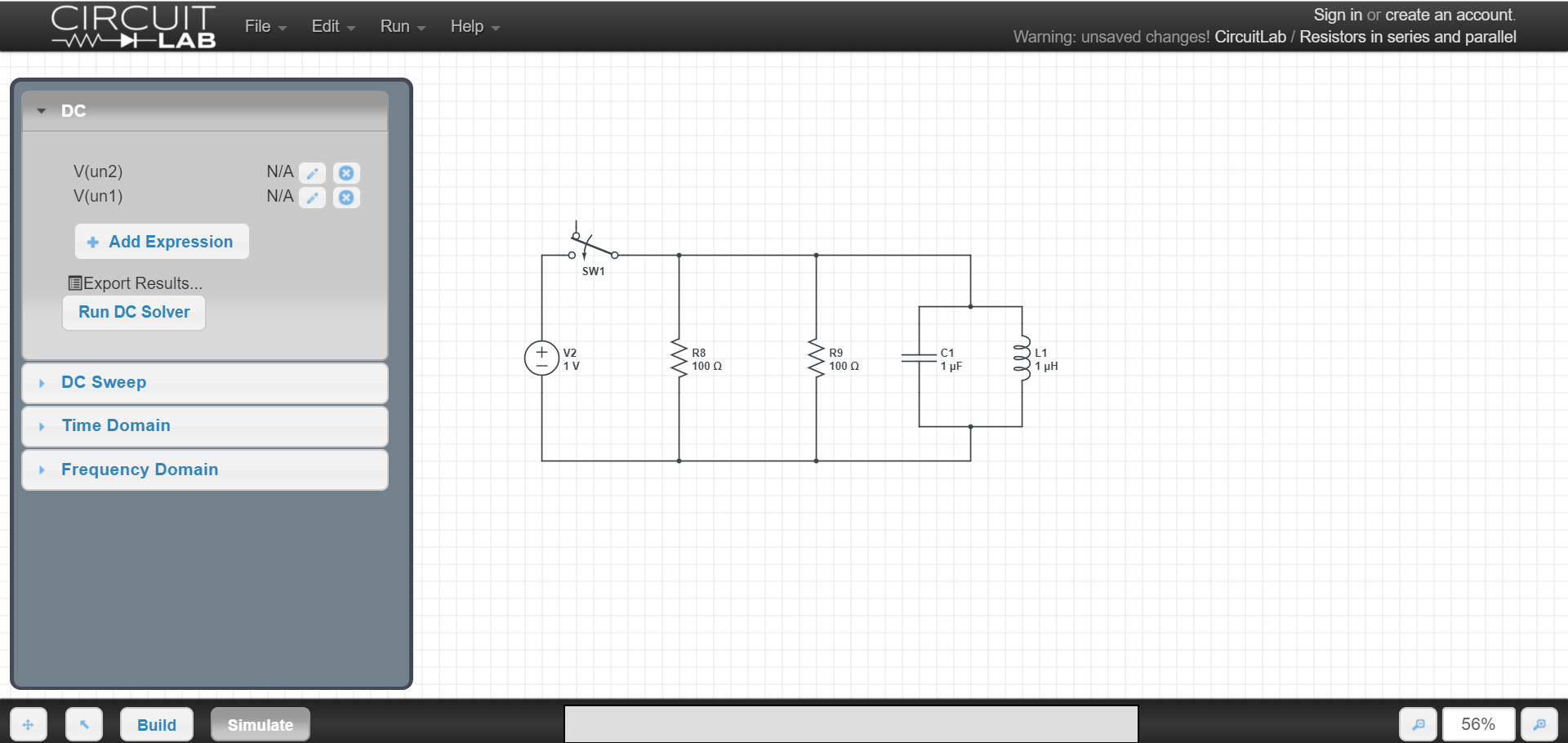Delete the V(un1) expression
This screenshot has height=743, width=1568.
(346, 198)
